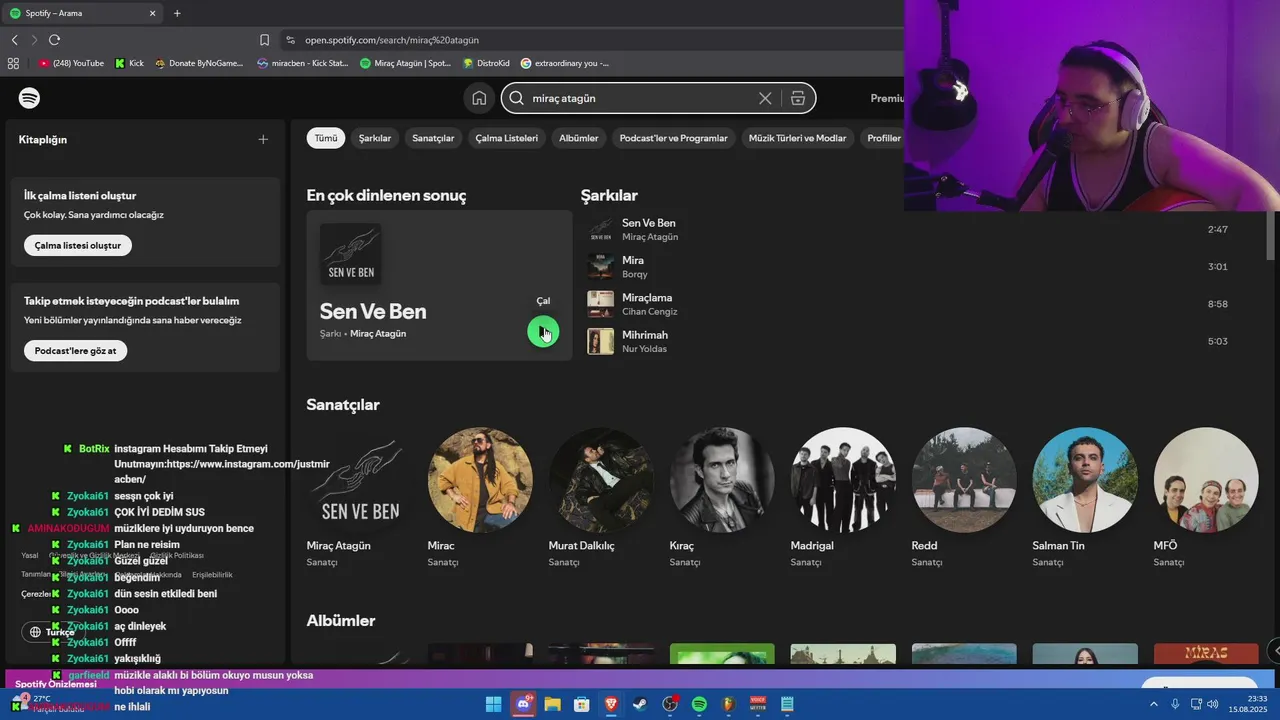Open YouTube bookmark
Screen dimensions: 1280x720
pyautogui.click(x=71, y=63)
